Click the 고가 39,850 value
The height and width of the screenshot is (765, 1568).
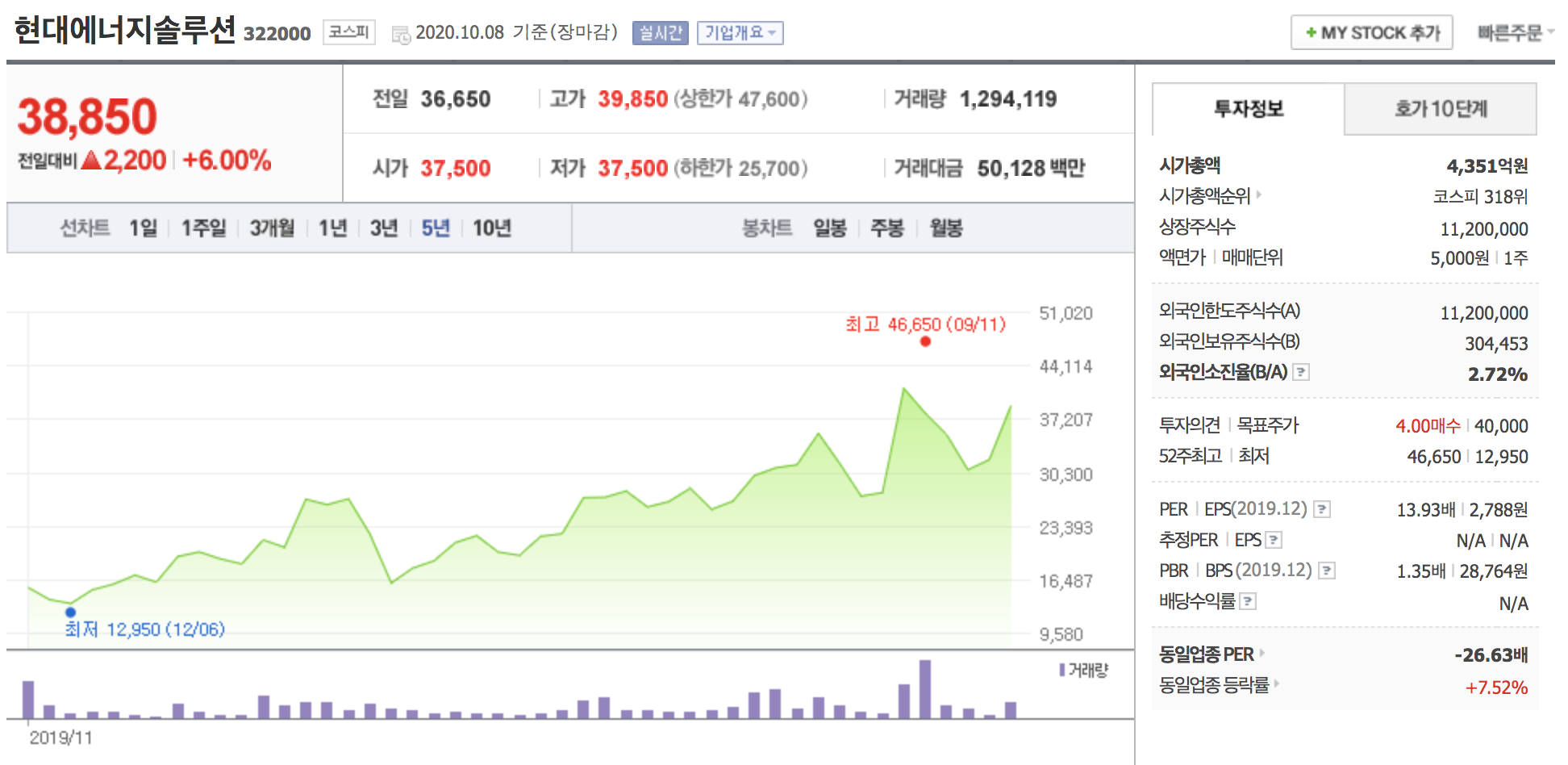(x=632, y=99)
